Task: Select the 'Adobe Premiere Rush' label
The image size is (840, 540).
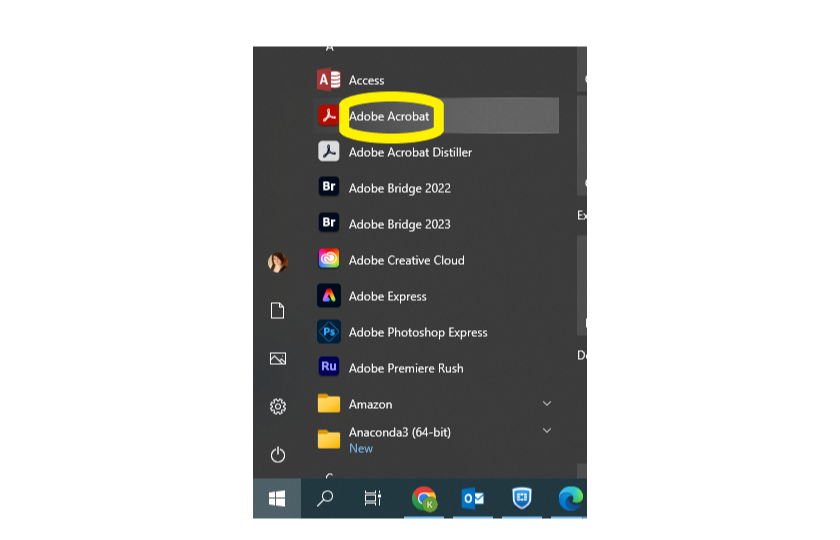Action: tap(406, 368)
